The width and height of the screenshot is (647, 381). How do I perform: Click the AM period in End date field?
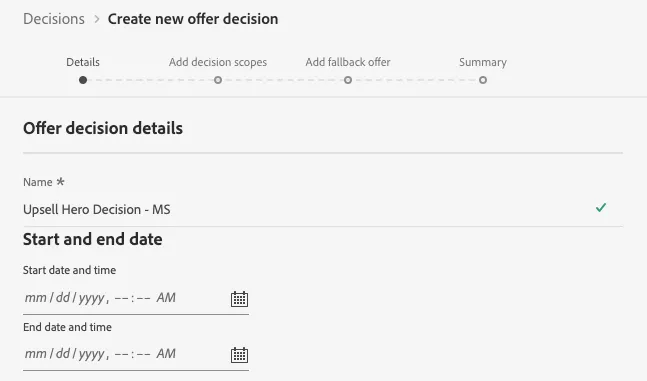tap(166, 354)
